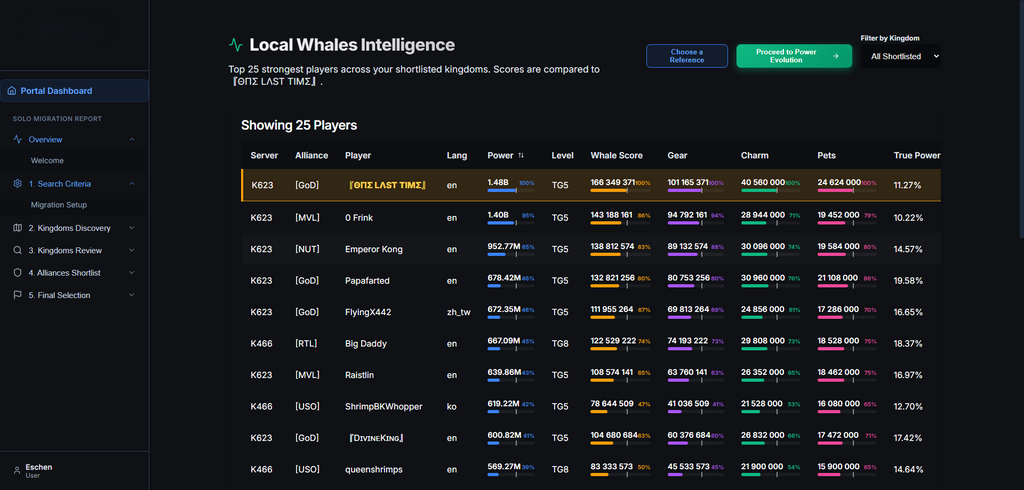Click the map icon for Kingdoms Discovery
The image size is (1024, 490).
[x=18, y=228]
